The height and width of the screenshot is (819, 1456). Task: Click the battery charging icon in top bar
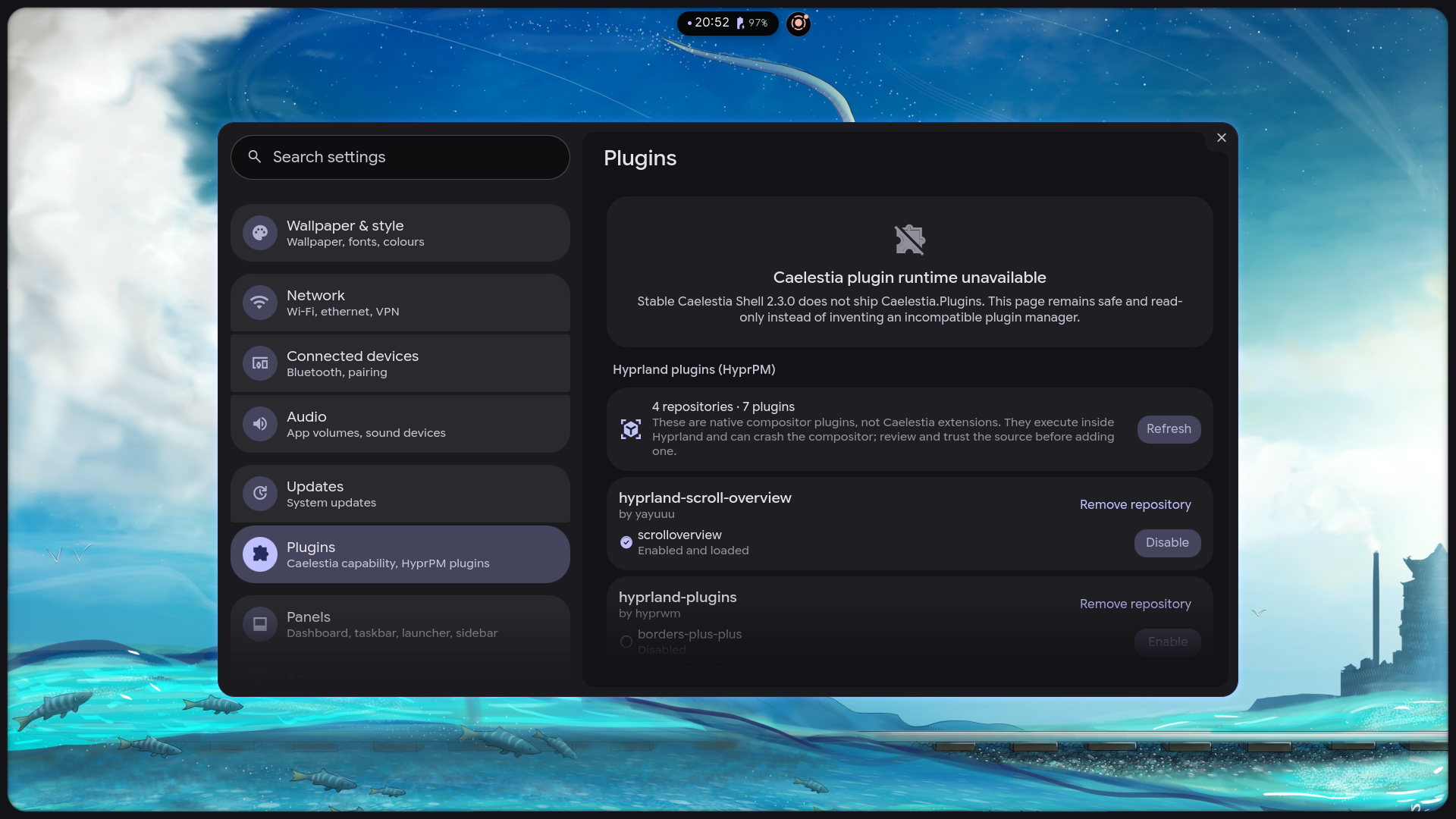tap(740, 24)
